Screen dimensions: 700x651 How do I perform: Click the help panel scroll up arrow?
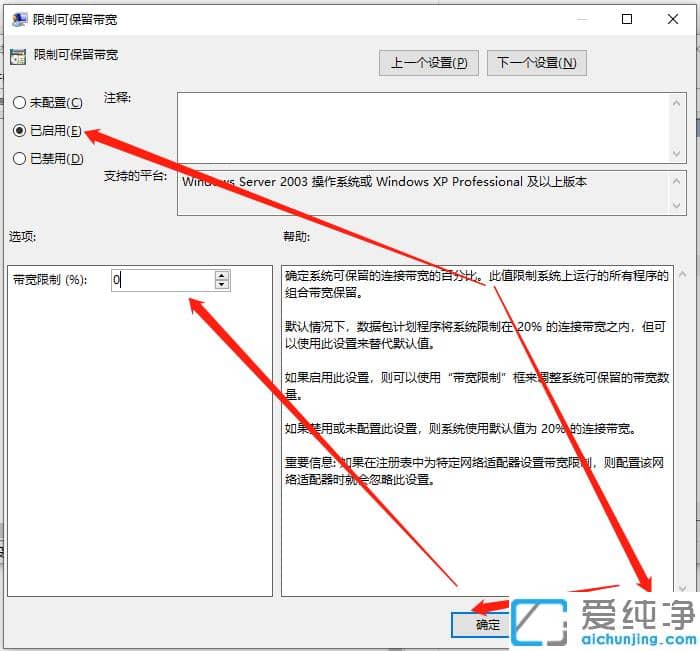pyautogui.click(x=682, y=274)
